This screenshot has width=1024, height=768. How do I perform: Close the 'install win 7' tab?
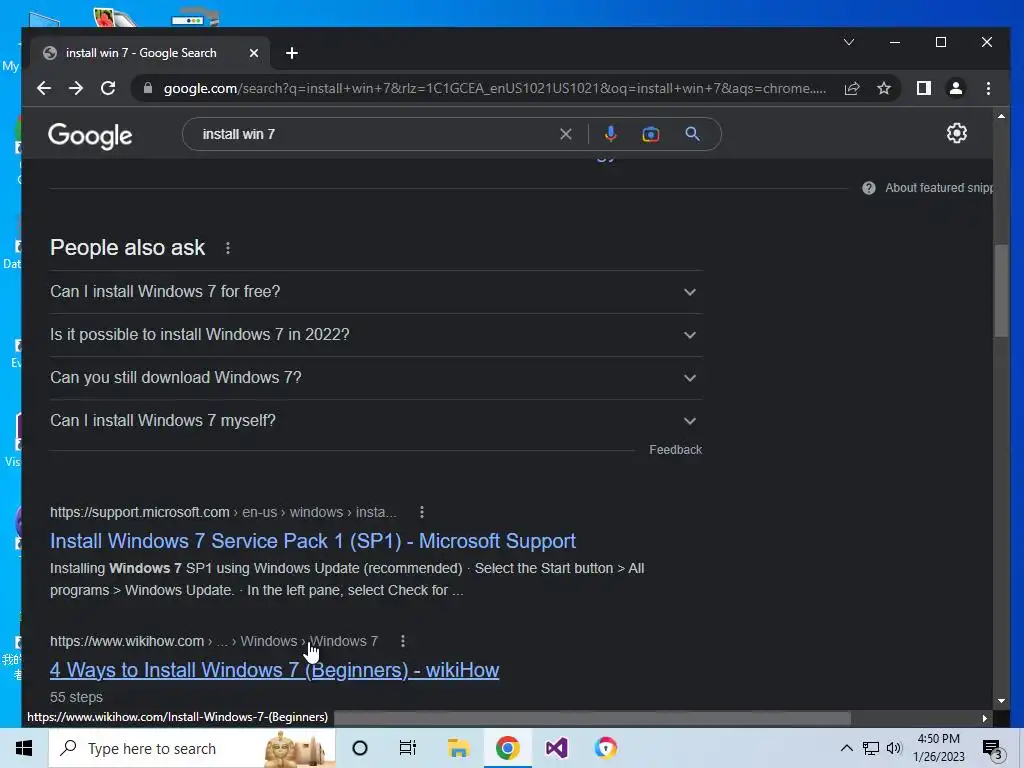coord(254,53)
